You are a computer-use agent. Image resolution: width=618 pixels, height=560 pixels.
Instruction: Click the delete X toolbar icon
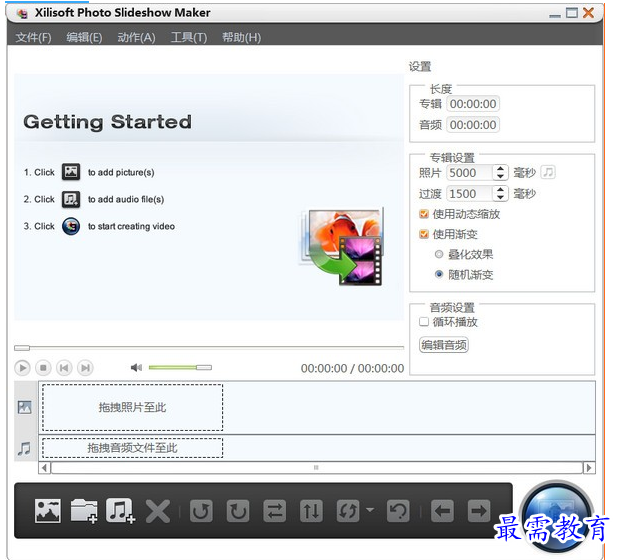pos(158,511)
